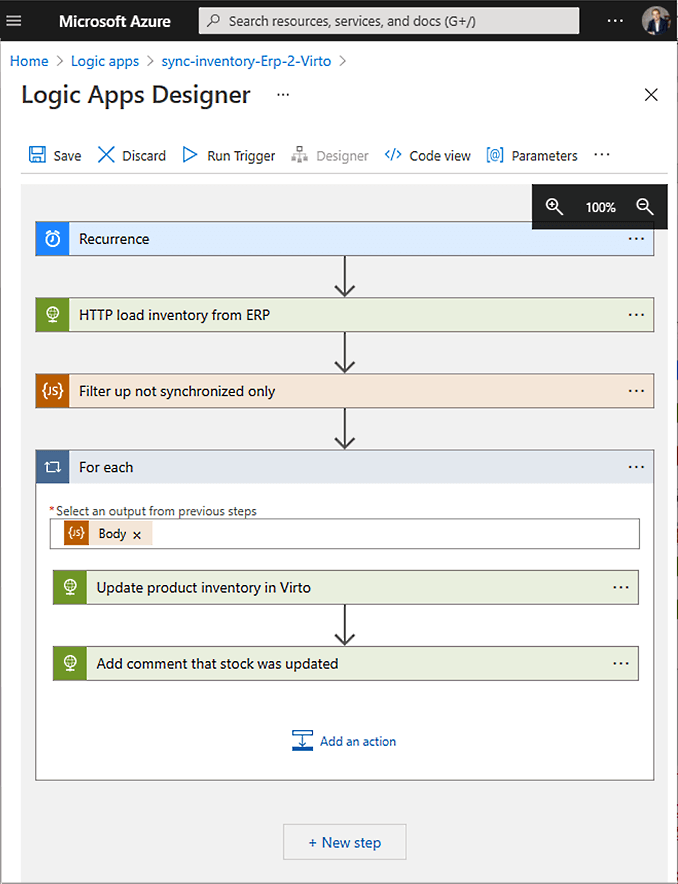This screenshot has height=884, width=678.
Task: Open For each step options menu
Action: (x=636, y=467)
